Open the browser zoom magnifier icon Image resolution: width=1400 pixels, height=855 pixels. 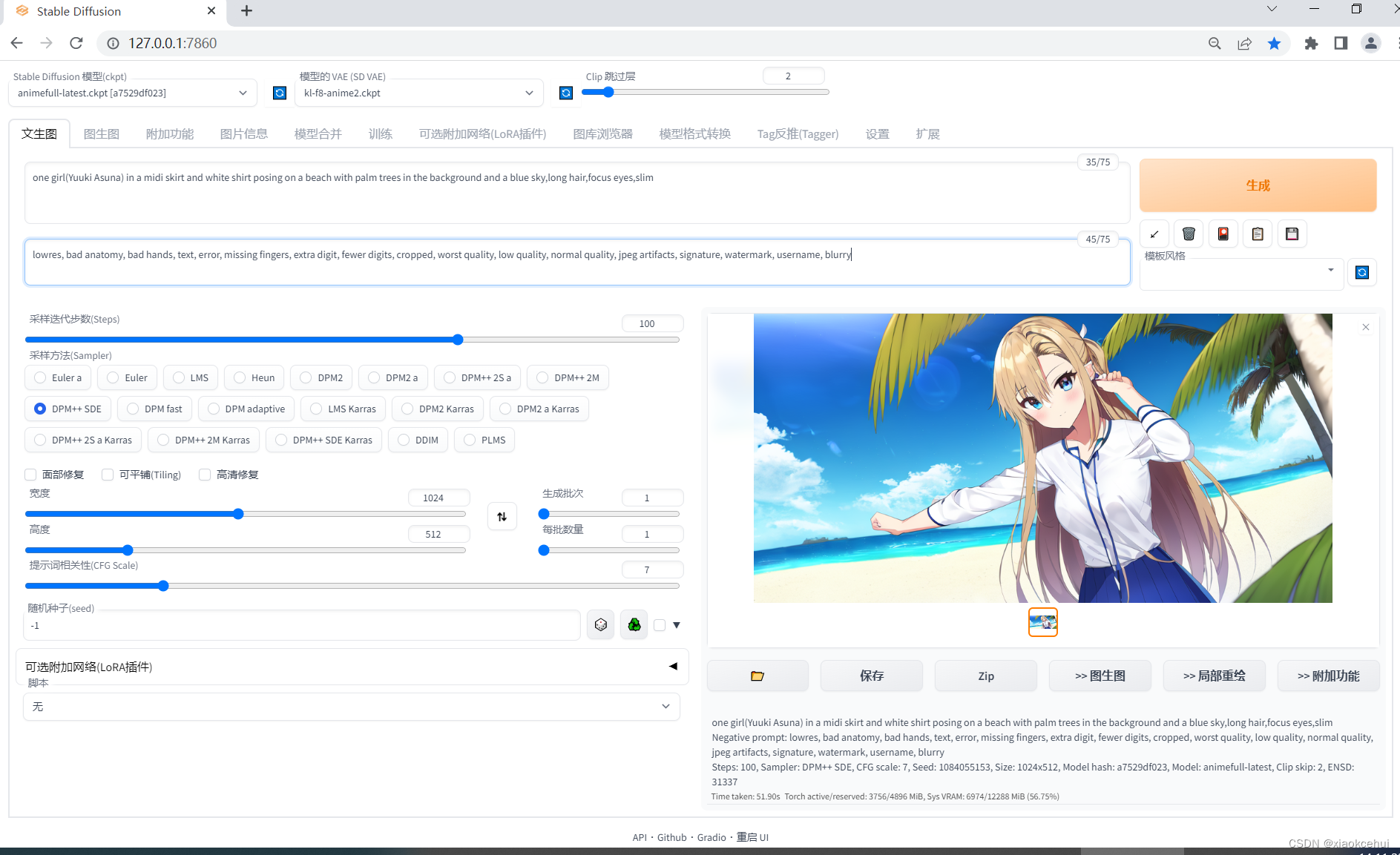[1215, 43]
